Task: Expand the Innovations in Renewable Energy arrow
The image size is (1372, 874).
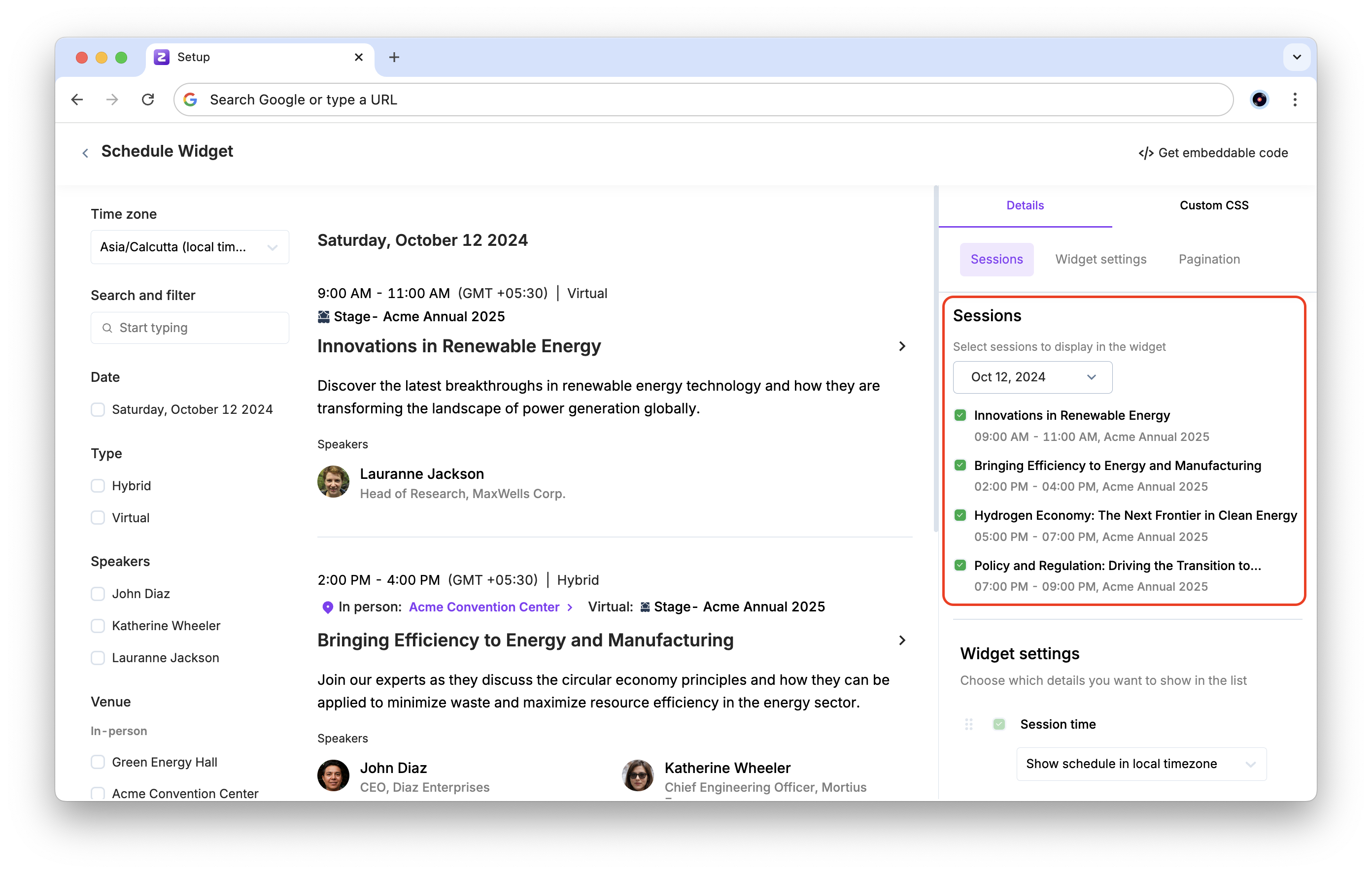Action: (x=902, y=346)
